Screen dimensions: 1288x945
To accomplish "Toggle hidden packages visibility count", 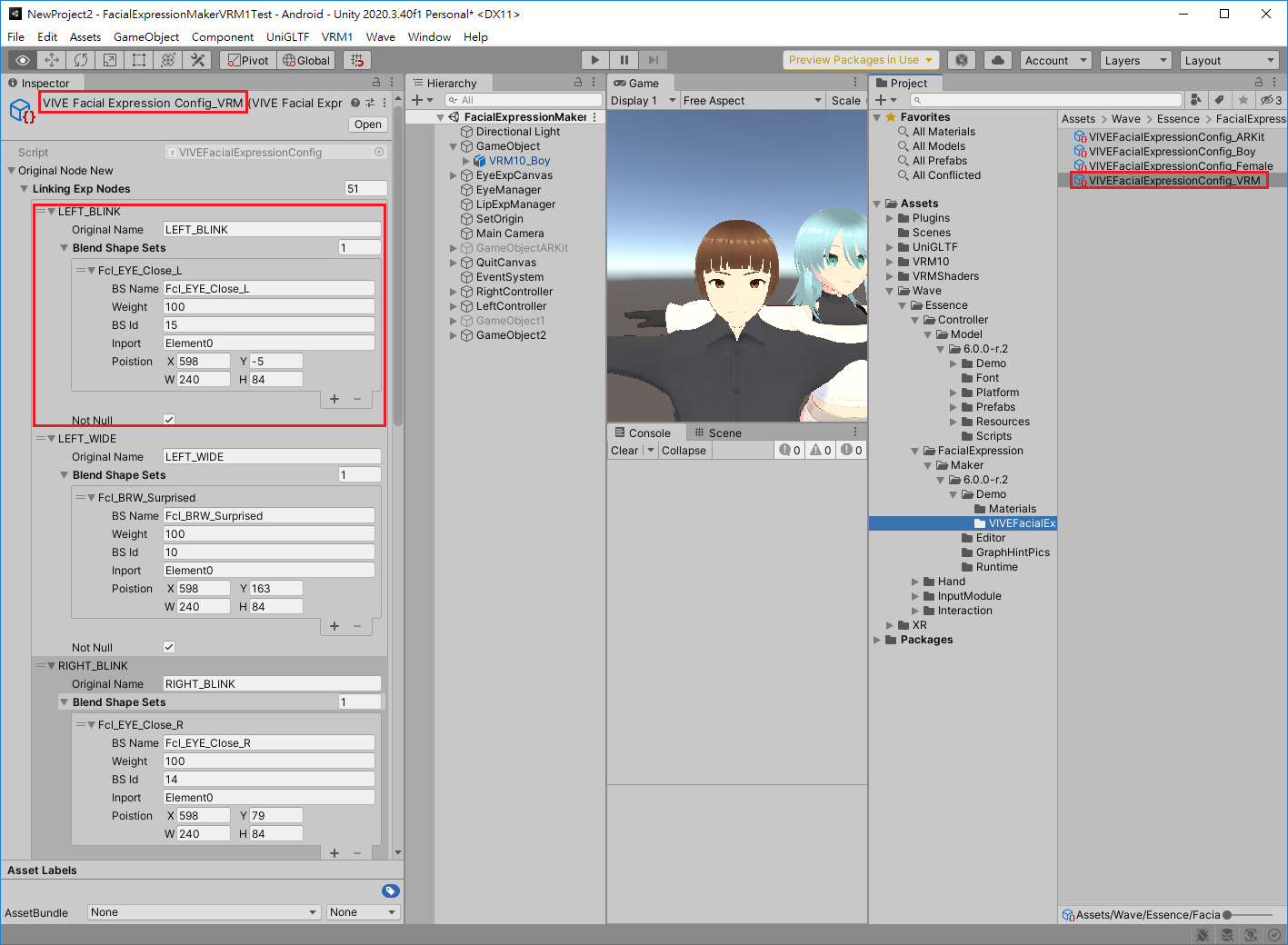I will click(1271, 100).
